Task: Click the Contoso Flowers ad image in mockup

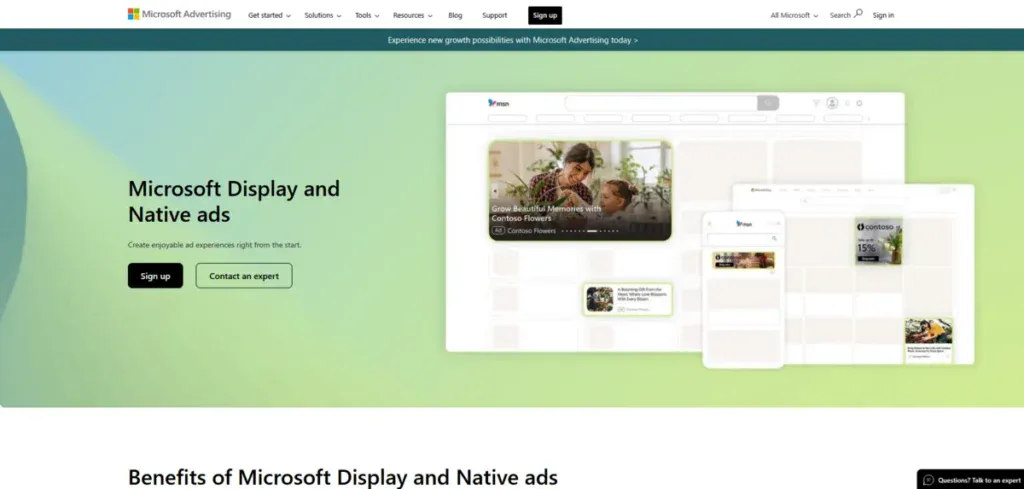Action: (580, 190)
